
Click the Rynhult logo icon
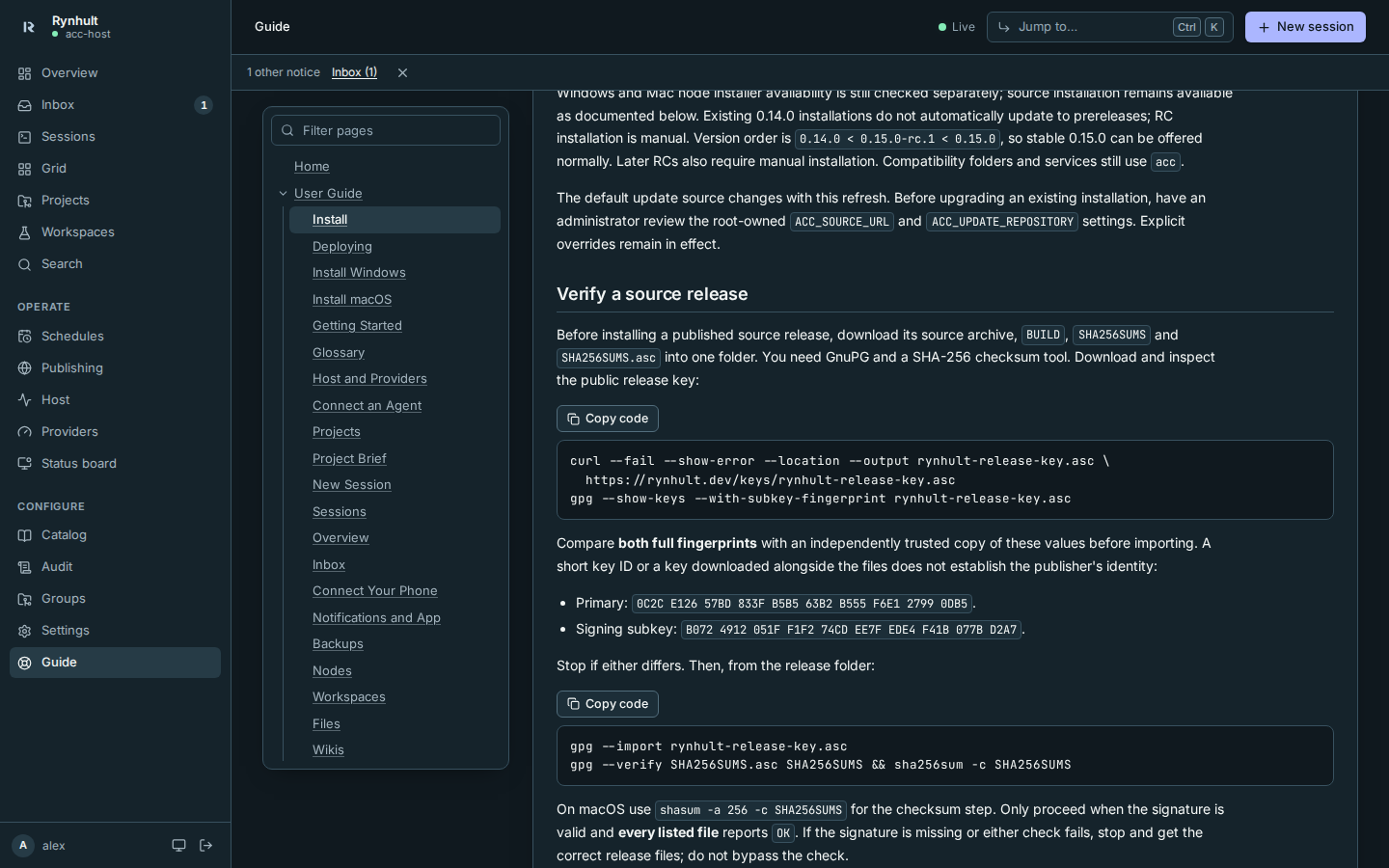pyautogui.click(x=28, y=27)
